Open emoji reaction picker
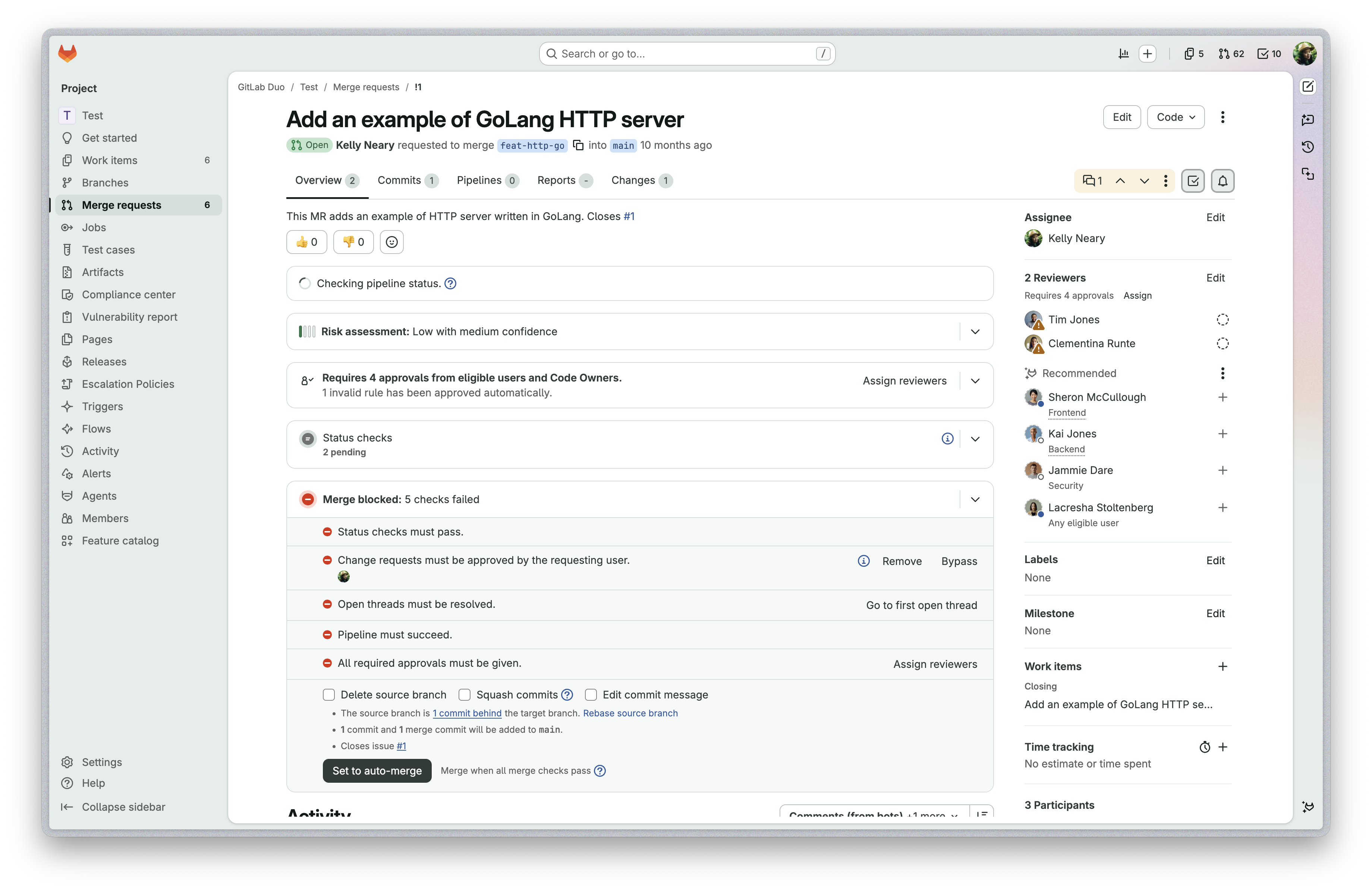The width and height of the screenshot is (1372, 892). point(392,242)
